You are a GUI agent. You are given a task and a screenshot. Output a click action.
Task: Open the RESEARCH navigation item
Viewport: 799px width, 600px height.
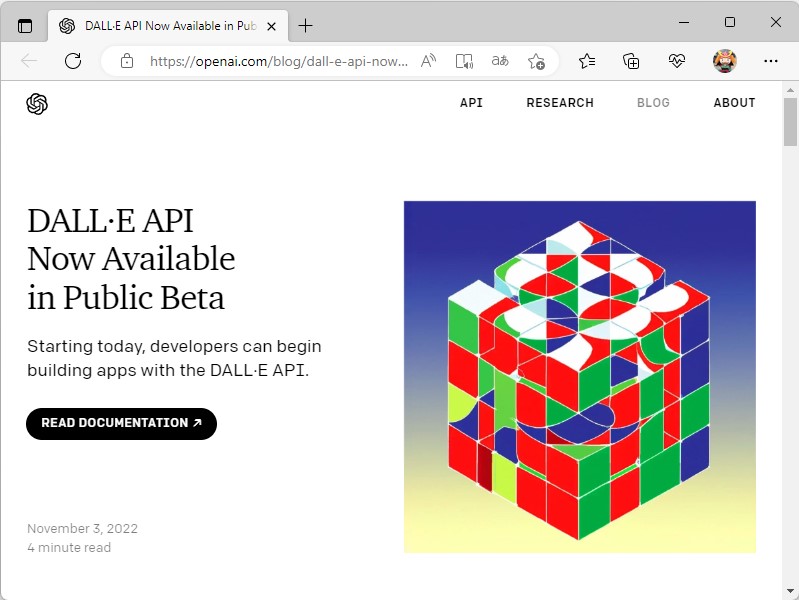[x=560, y=103]
